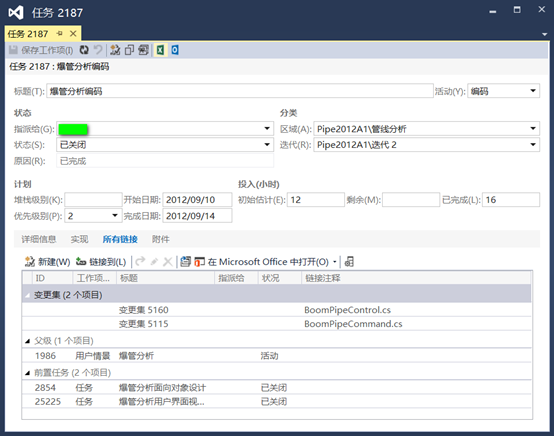Screen dimensions: 554x436
Task: Click the refresh work item icon
Action: pos(84,50)
